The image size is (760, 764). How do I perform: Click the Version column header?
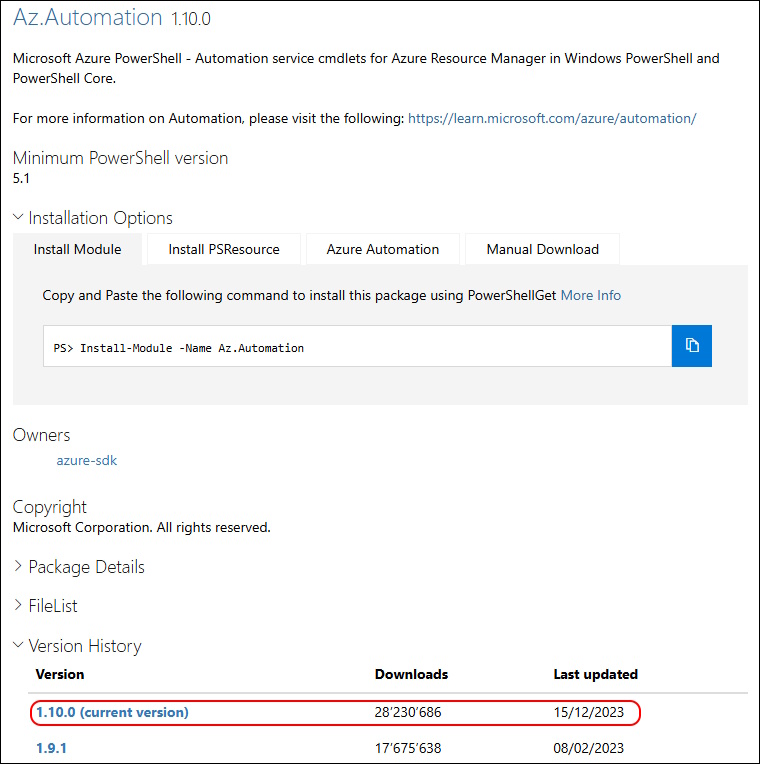click(x=60, y=674)
